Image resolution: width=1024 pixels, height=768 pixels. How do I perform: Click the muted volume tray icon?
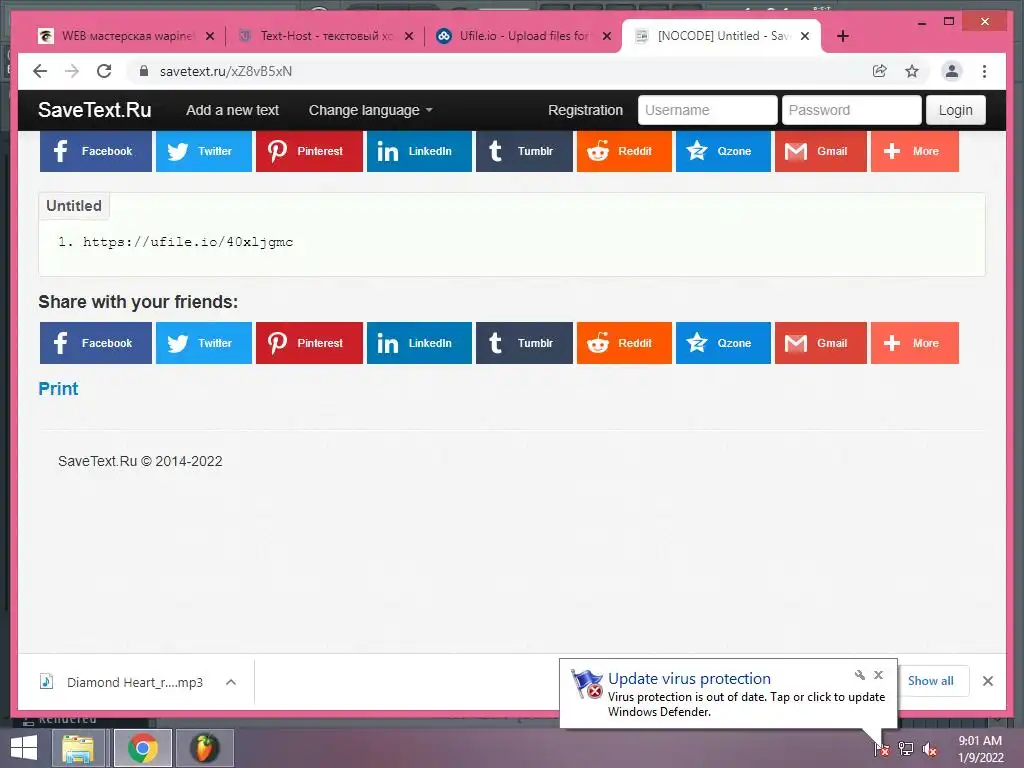tap(929, 749)
